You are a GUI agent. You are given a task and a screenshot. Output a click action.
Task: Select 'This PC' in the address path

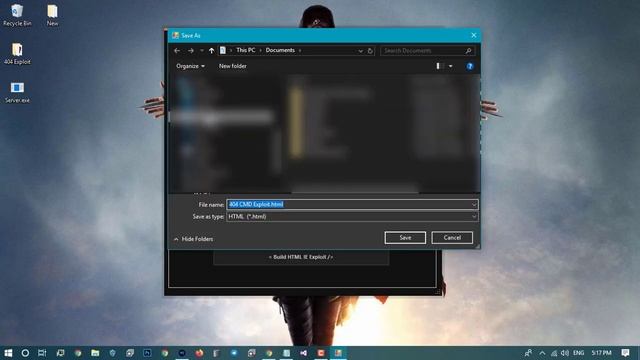click(x=246, y=50)
